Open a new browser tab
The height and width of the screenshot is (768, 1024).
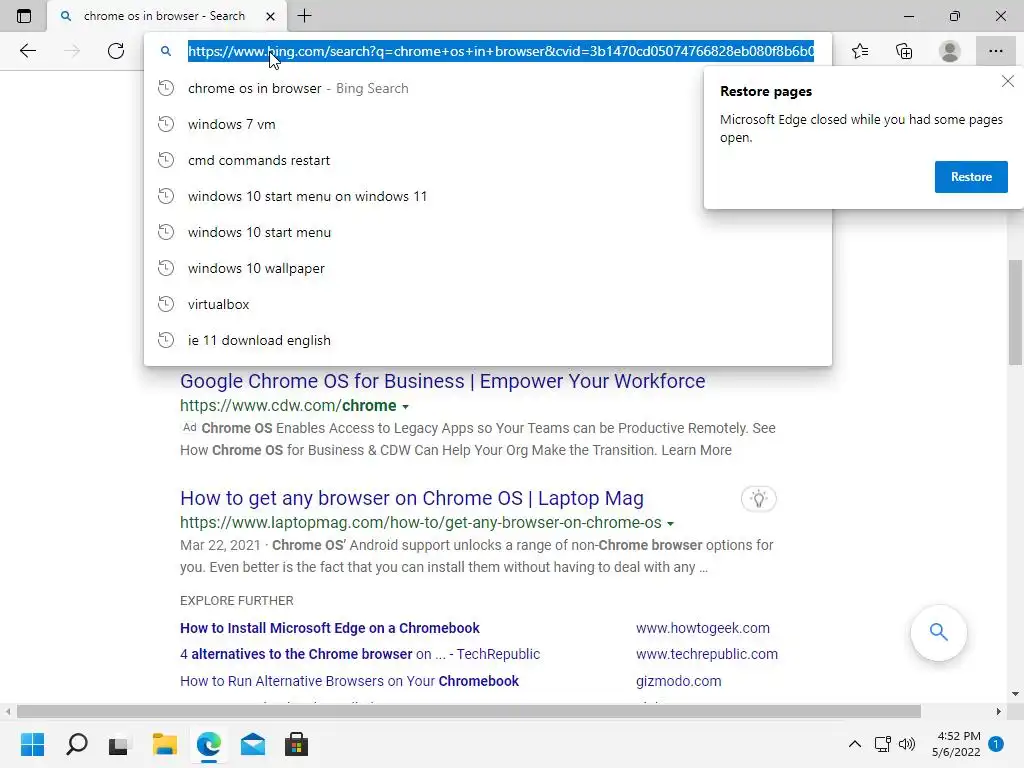click(304, 16)
